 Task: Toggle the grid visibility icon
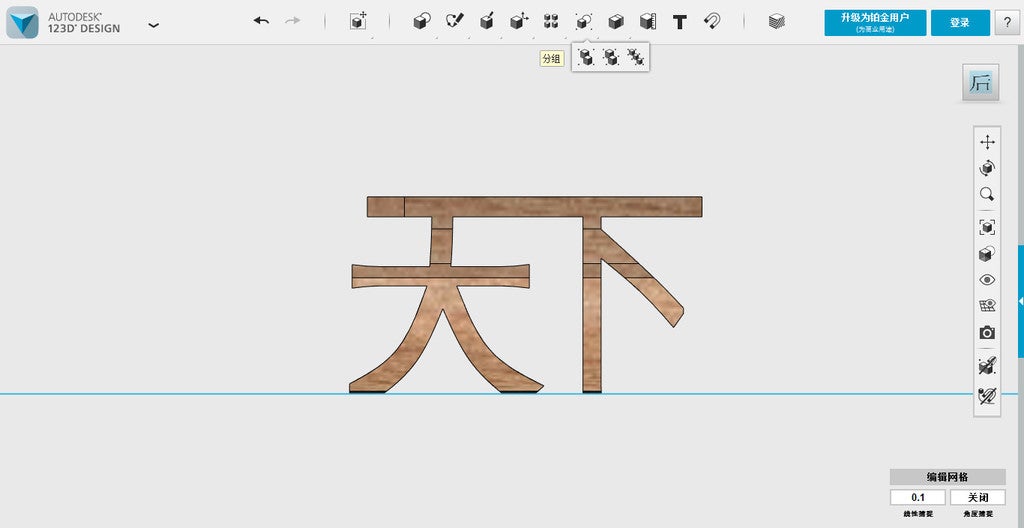pyautogui.click(x=987, y=306)
